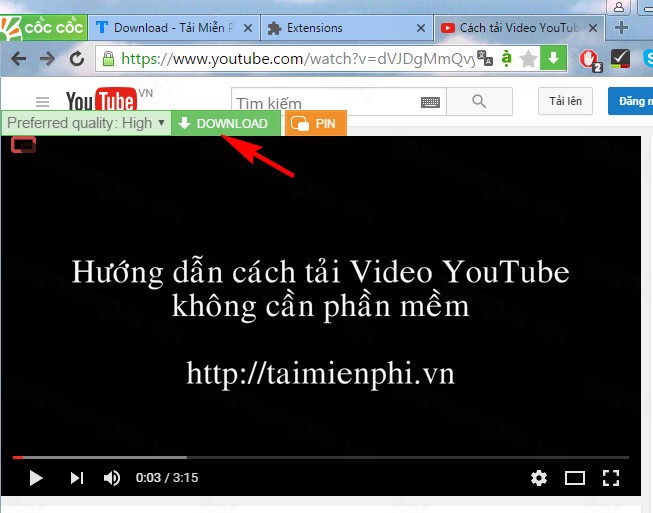
Task: Click the Vietnamese typing 'à' icon
Action: pyautogui.click(x=506, y=59)
